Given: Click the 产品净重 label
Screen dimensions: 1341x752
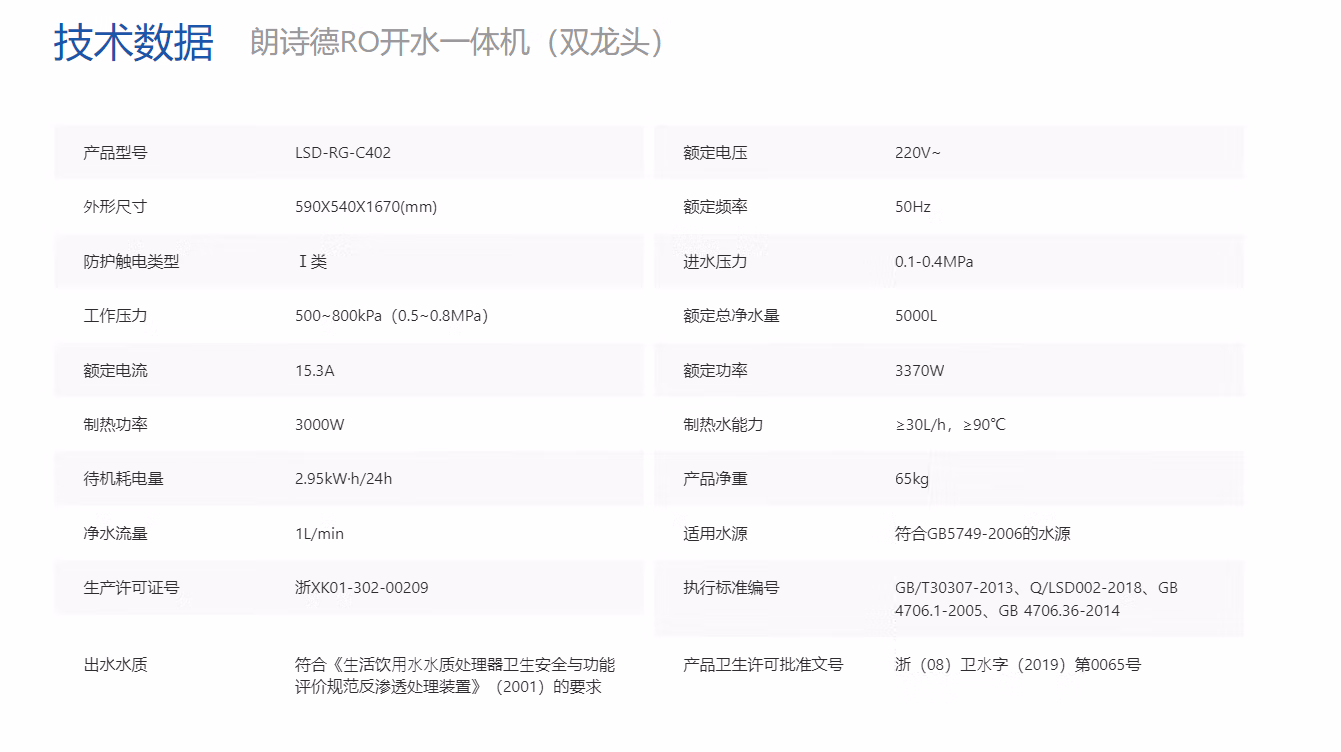Looking at the screenshot, I should (715, 479).
